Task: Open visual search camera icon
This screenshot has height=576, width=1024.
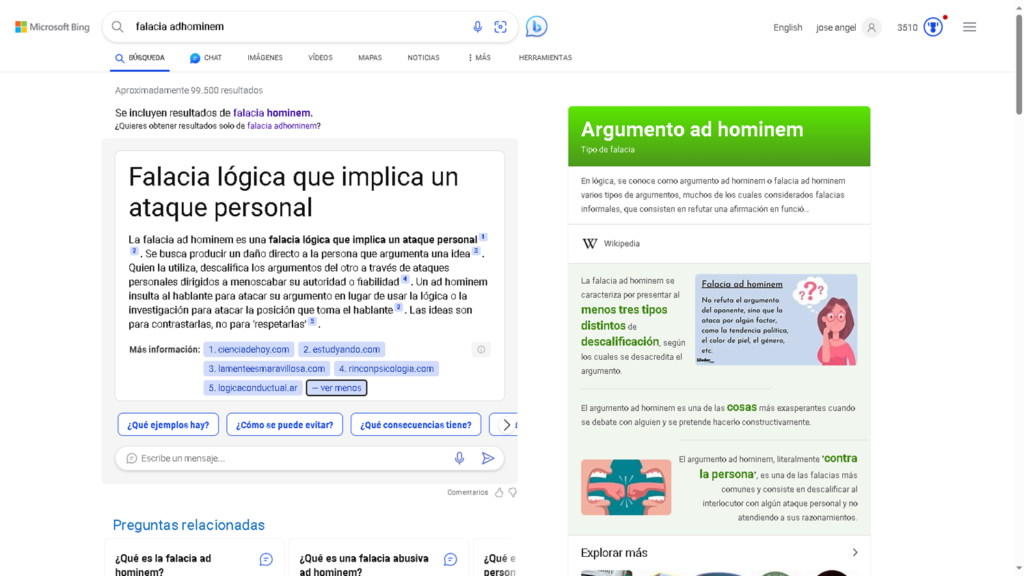Action: click(x=501, y=27)
